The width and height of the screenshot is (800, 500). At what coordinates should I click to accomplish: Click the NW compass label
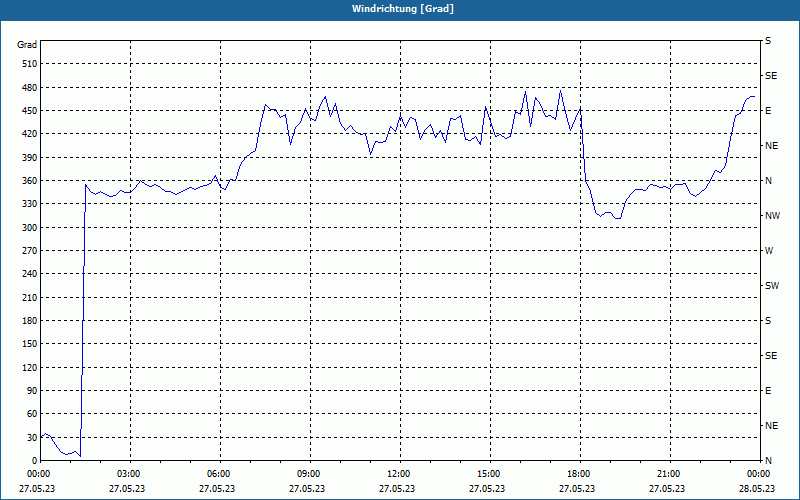[772, 216]
